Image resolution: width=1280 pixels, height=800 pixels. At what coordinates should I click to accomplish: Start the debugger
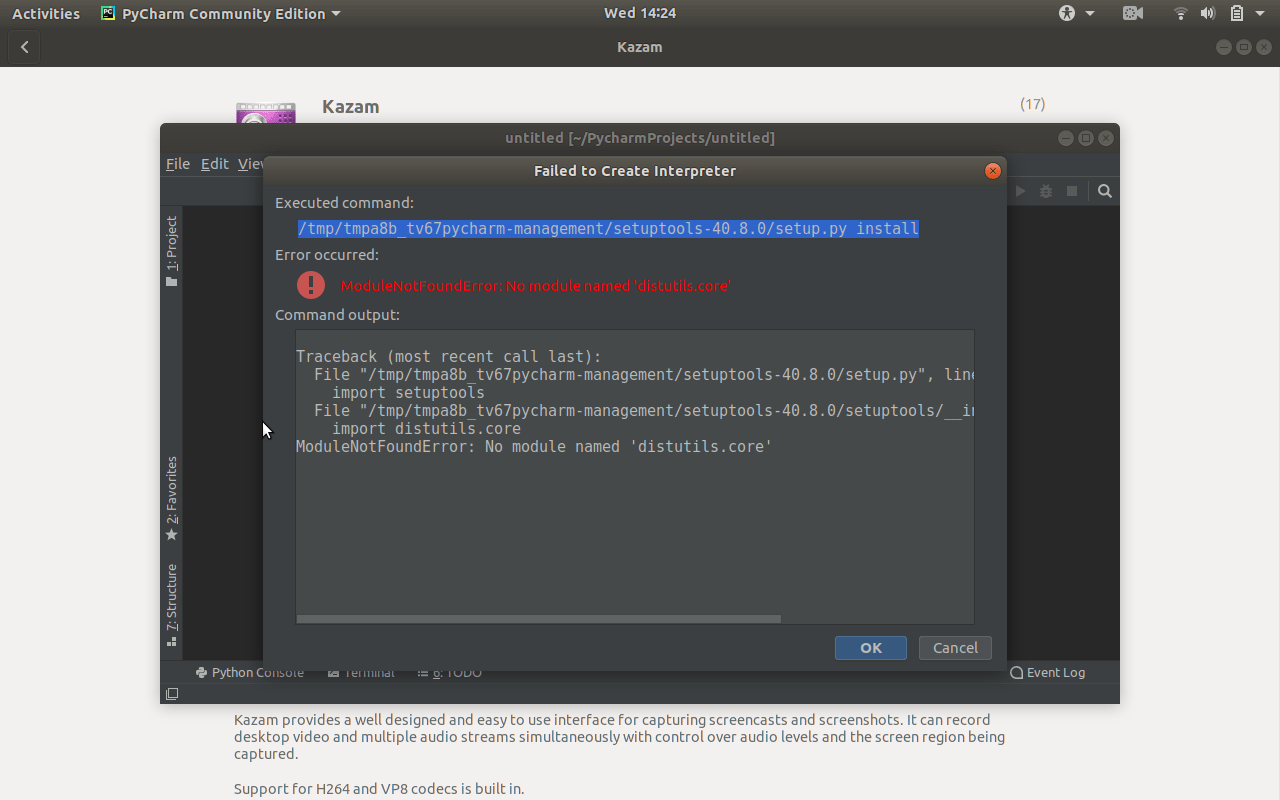(1045, 190)
